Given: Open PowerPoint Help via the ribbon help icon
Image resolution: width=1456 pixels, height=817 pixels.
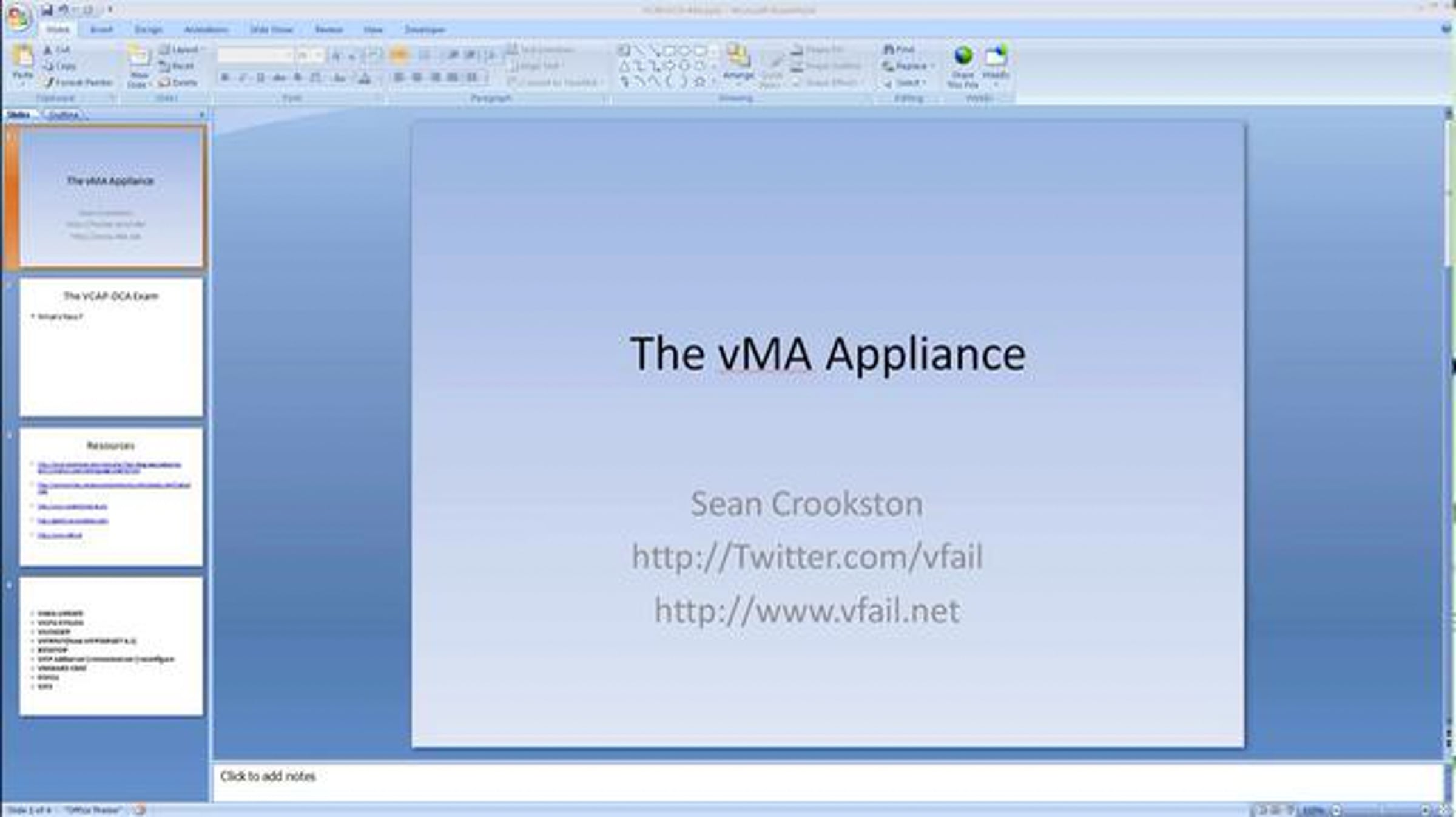Looking at the screenshot, I should point(1446,29).
